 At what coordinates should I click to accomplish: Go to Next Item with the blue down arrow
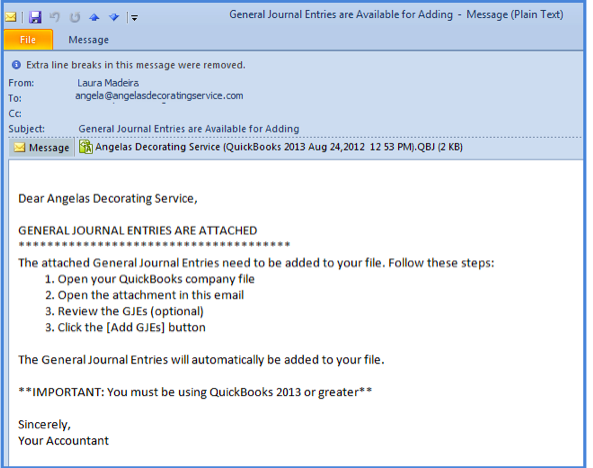114,17
